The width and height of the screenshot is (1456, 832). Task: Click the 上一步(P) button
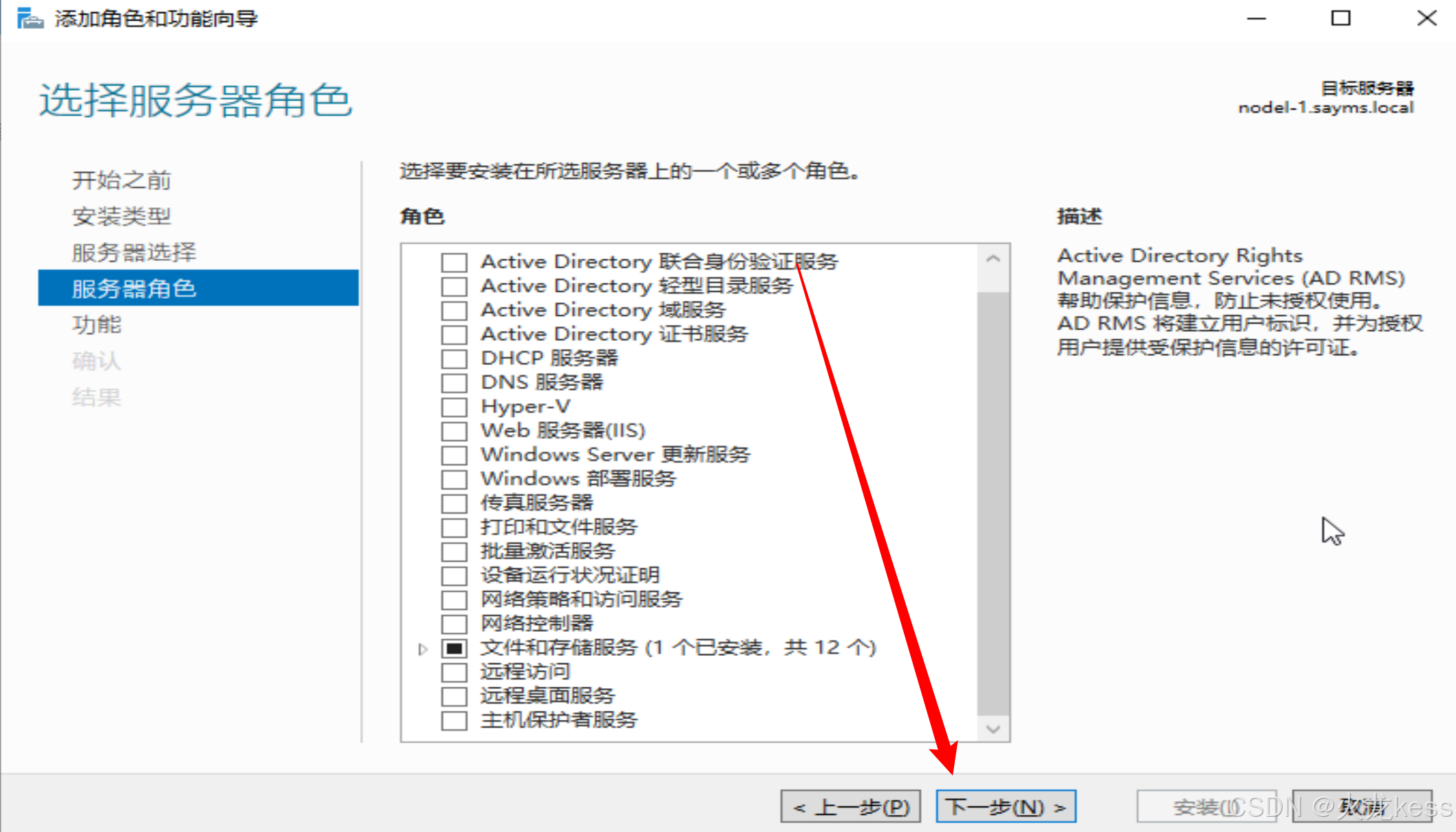(x=850, y=807)
